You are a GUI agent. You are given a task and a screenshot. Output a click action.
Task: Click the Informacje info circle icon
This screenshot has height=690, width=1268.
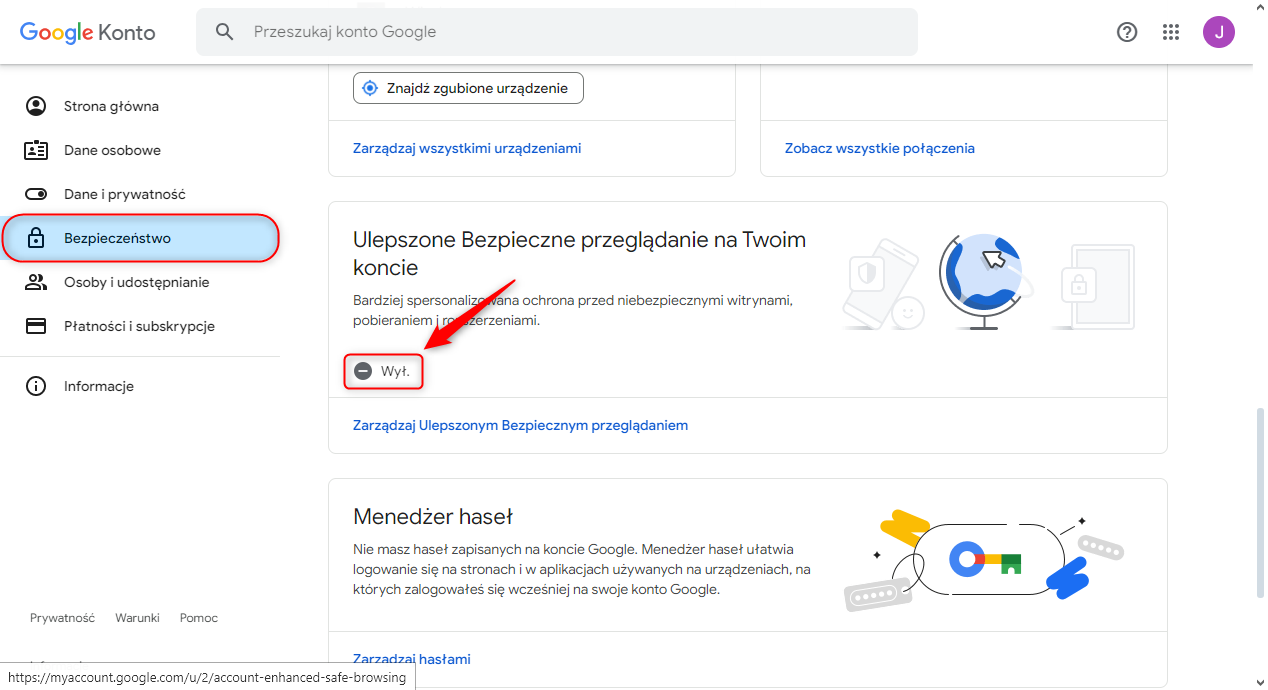[36, 386]
